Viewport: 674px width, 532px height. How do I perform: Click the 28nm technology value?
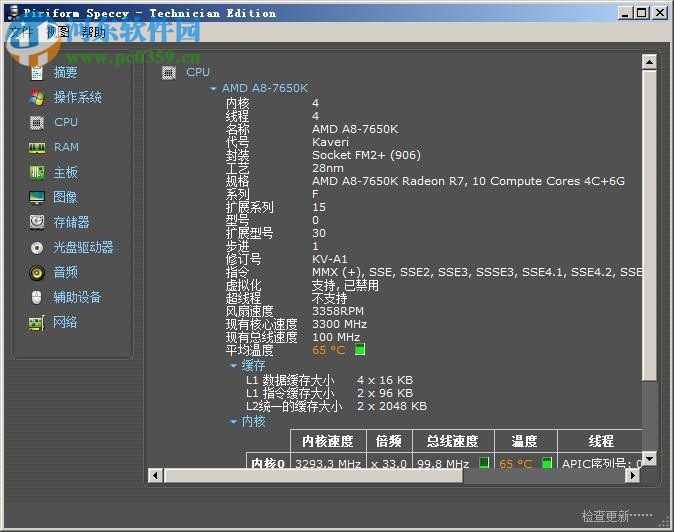click(328, 168)
